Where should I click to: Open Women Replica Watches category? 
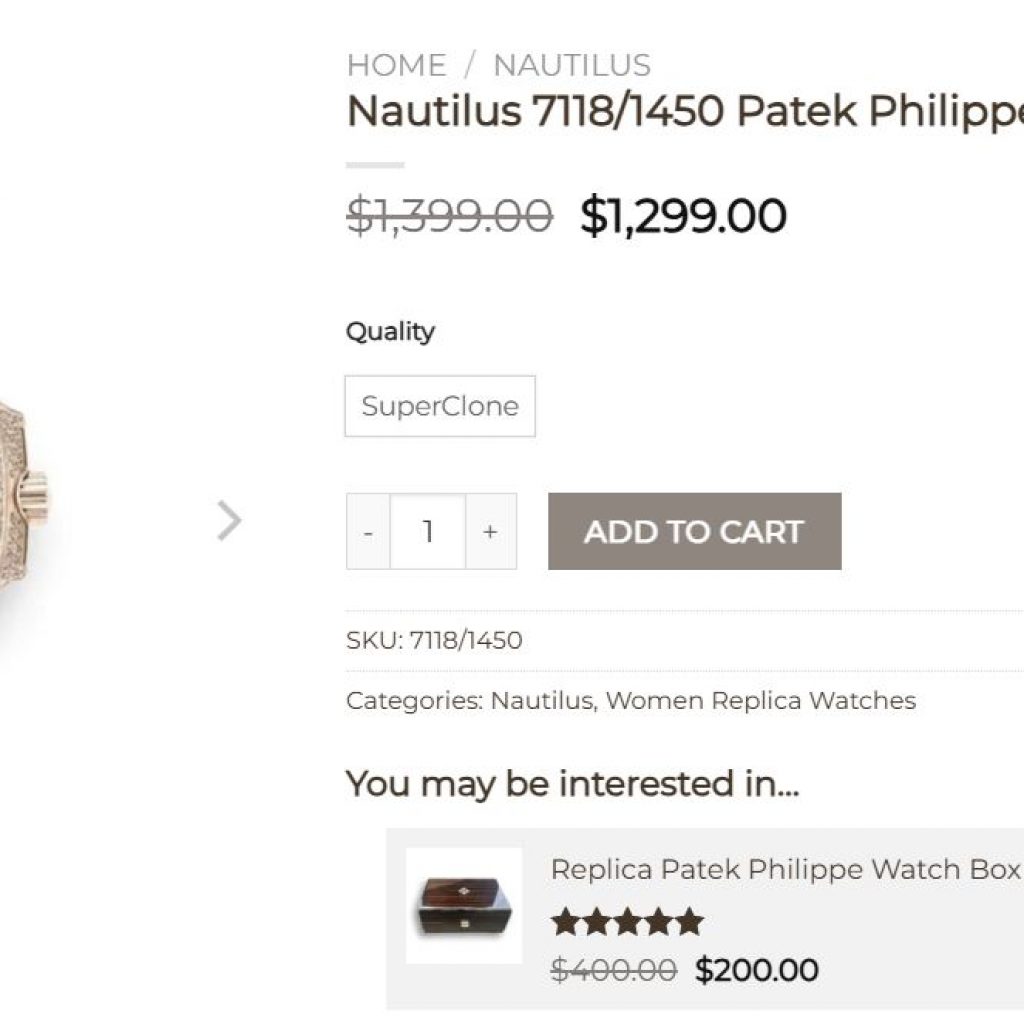[761, 700]
